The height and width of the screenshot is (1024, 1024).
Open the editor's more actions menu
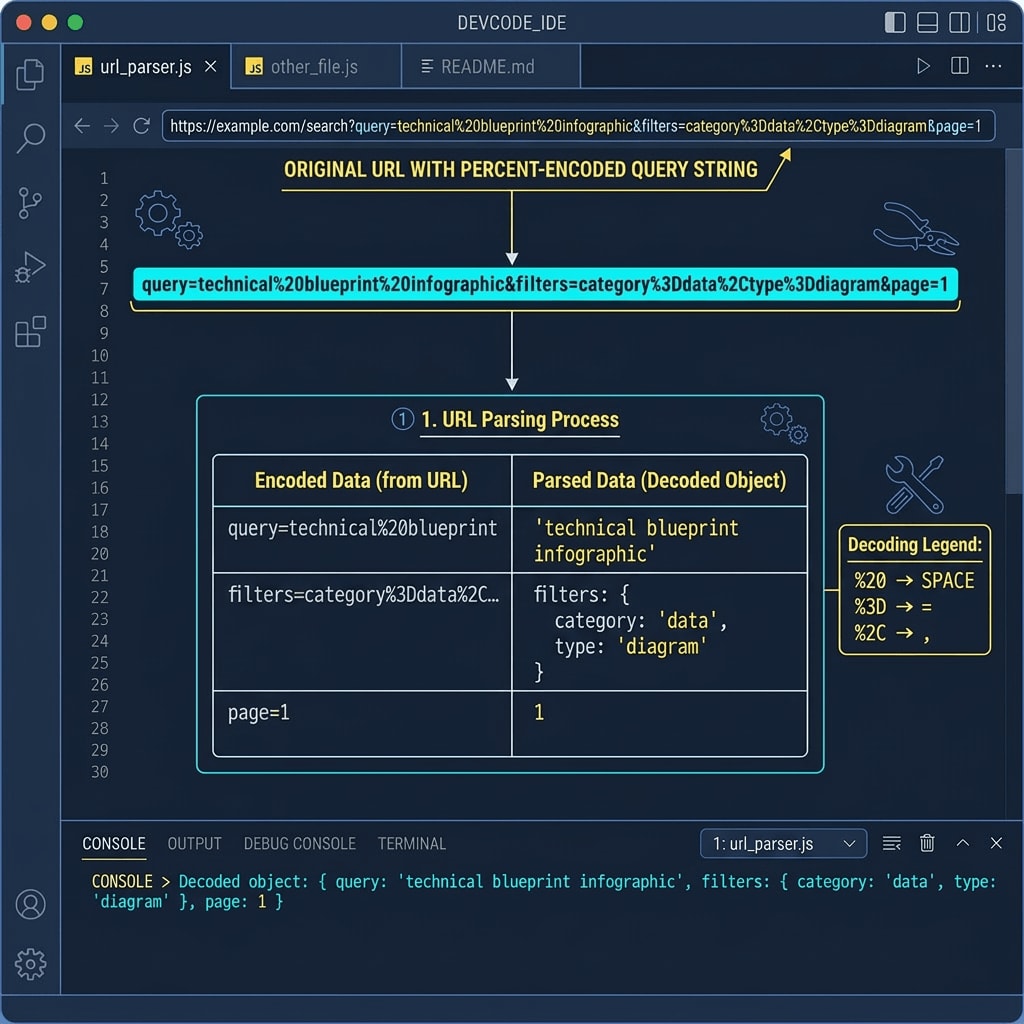click(x=994, y=66)
